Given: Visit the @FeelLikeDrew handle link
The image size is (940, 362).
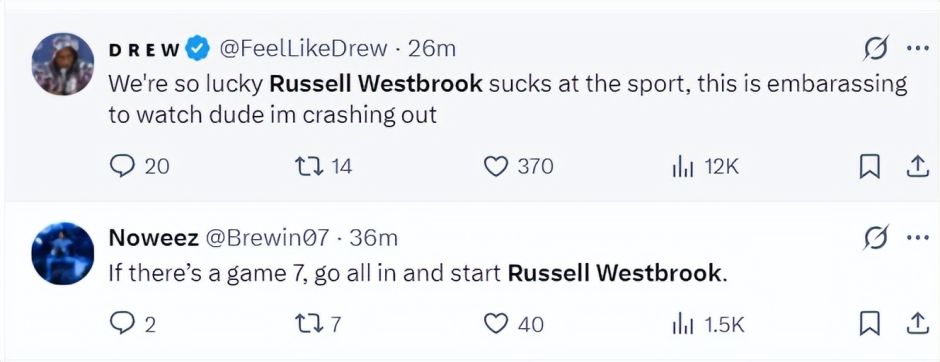Looking at the screenshot, I should [x=304, y=49].
